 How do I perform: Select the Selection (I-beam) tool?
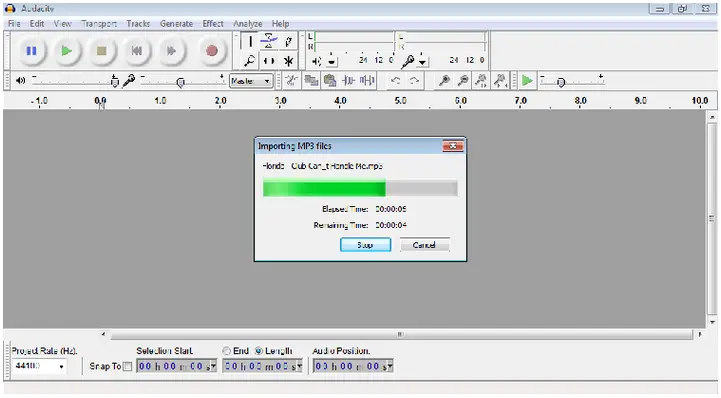[250, 41]
